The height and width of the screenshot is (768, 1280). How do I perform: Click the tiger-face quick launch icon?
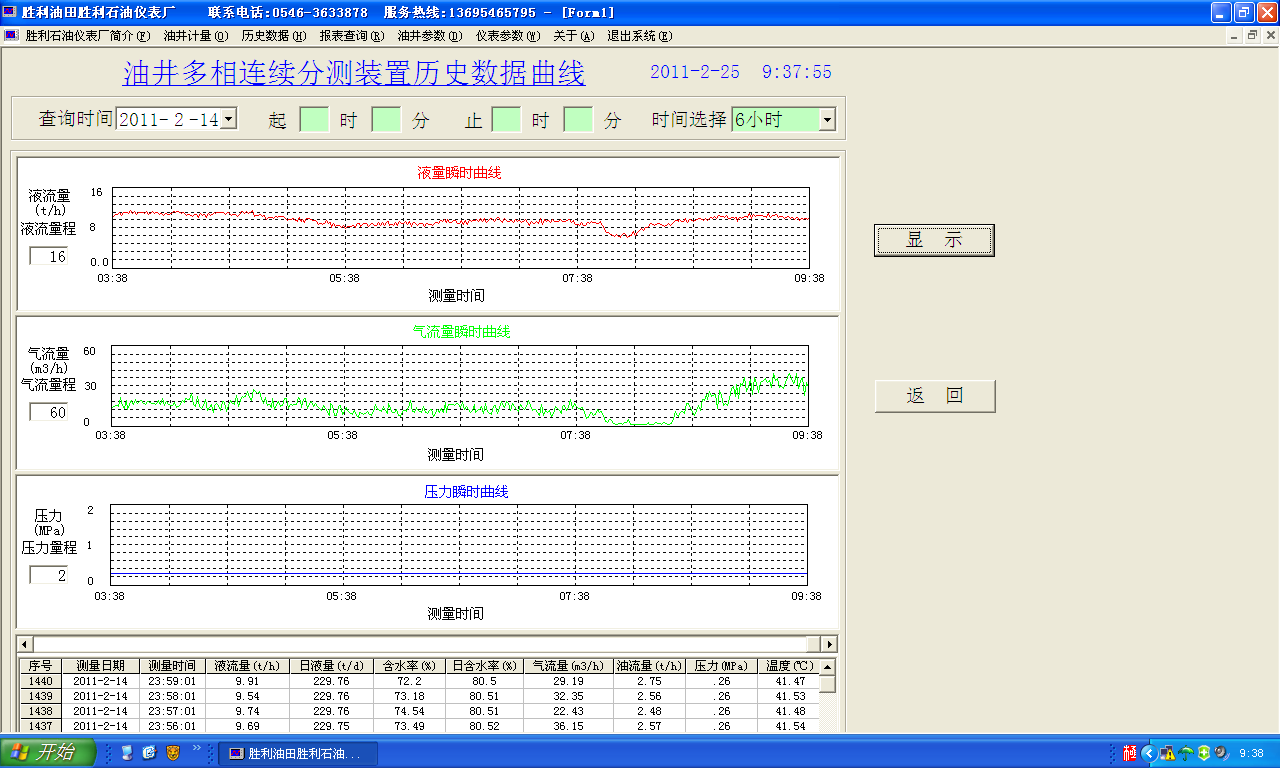click(173, 753)
